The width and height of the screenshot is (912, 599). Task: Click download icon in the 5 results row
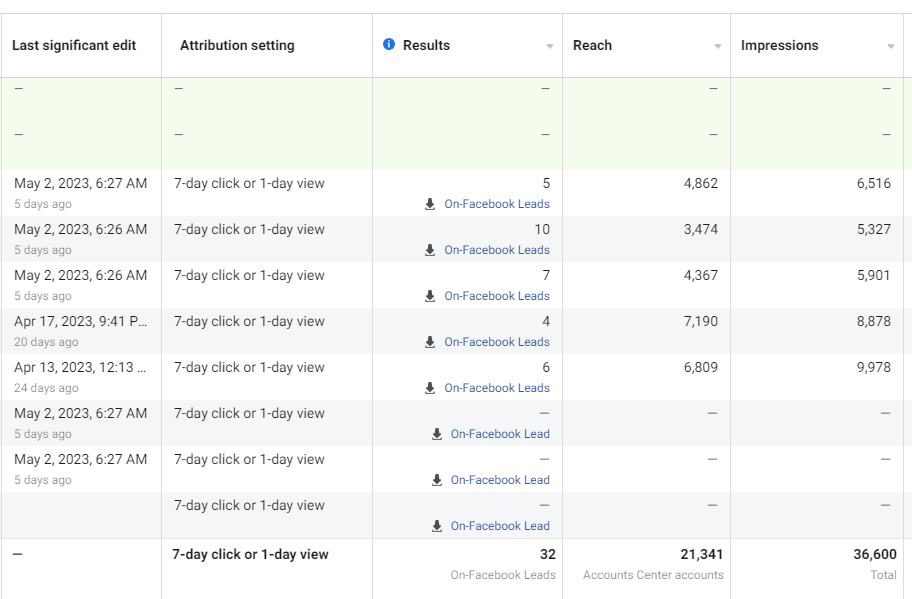(430, 204)
